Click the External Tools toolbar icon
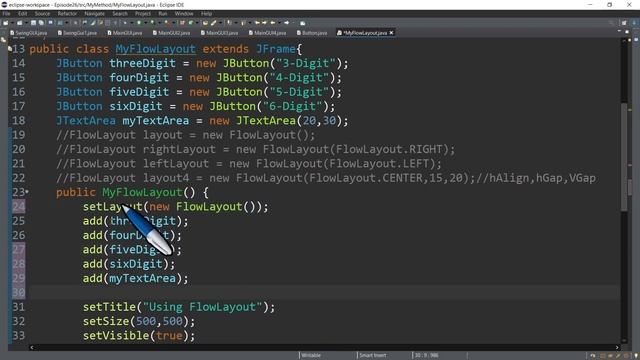This screenshot has width=640, height=360. pyautogui.click(x=167, y=23)
